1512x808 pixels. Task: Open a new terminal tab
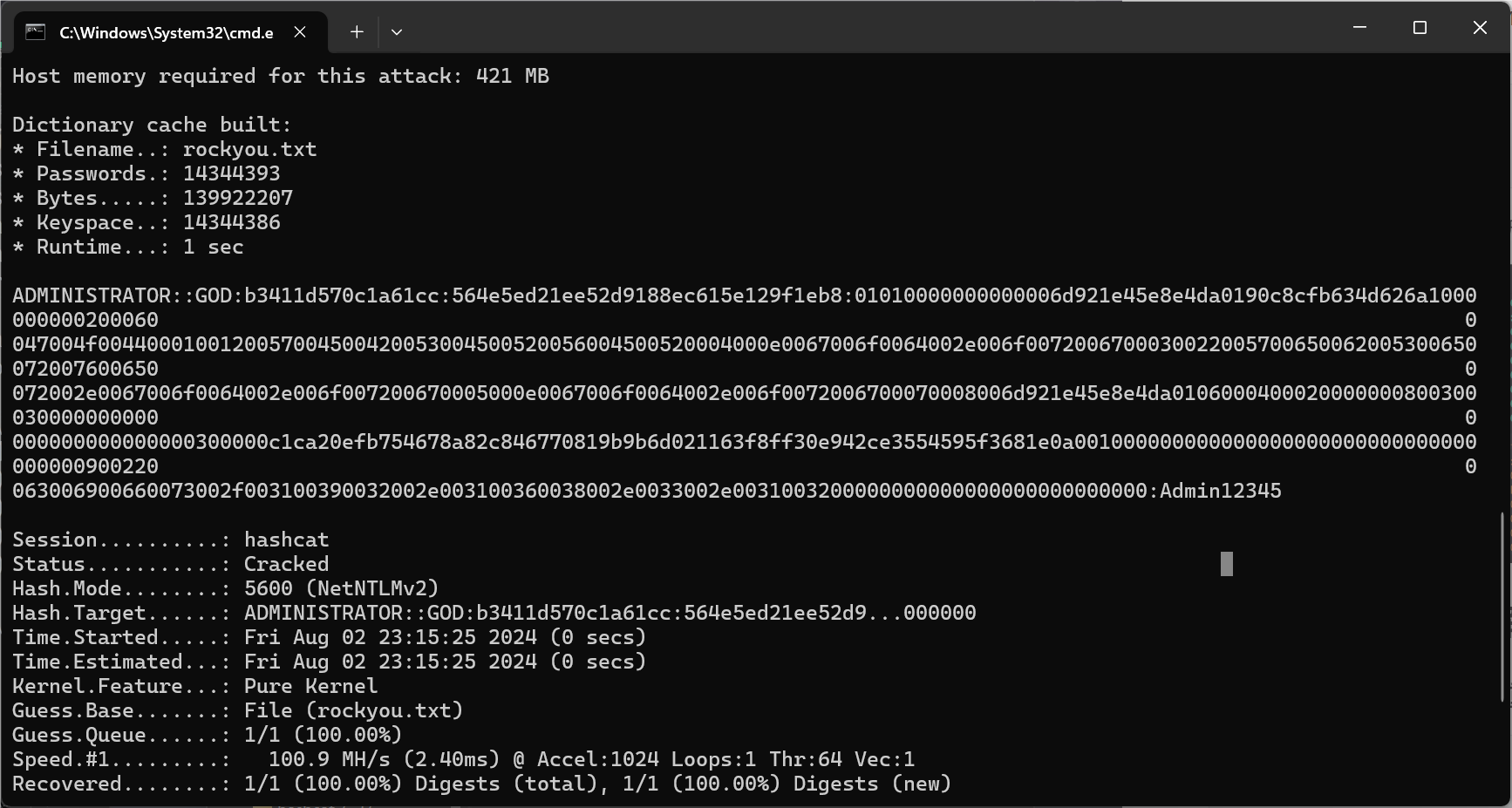357,32
